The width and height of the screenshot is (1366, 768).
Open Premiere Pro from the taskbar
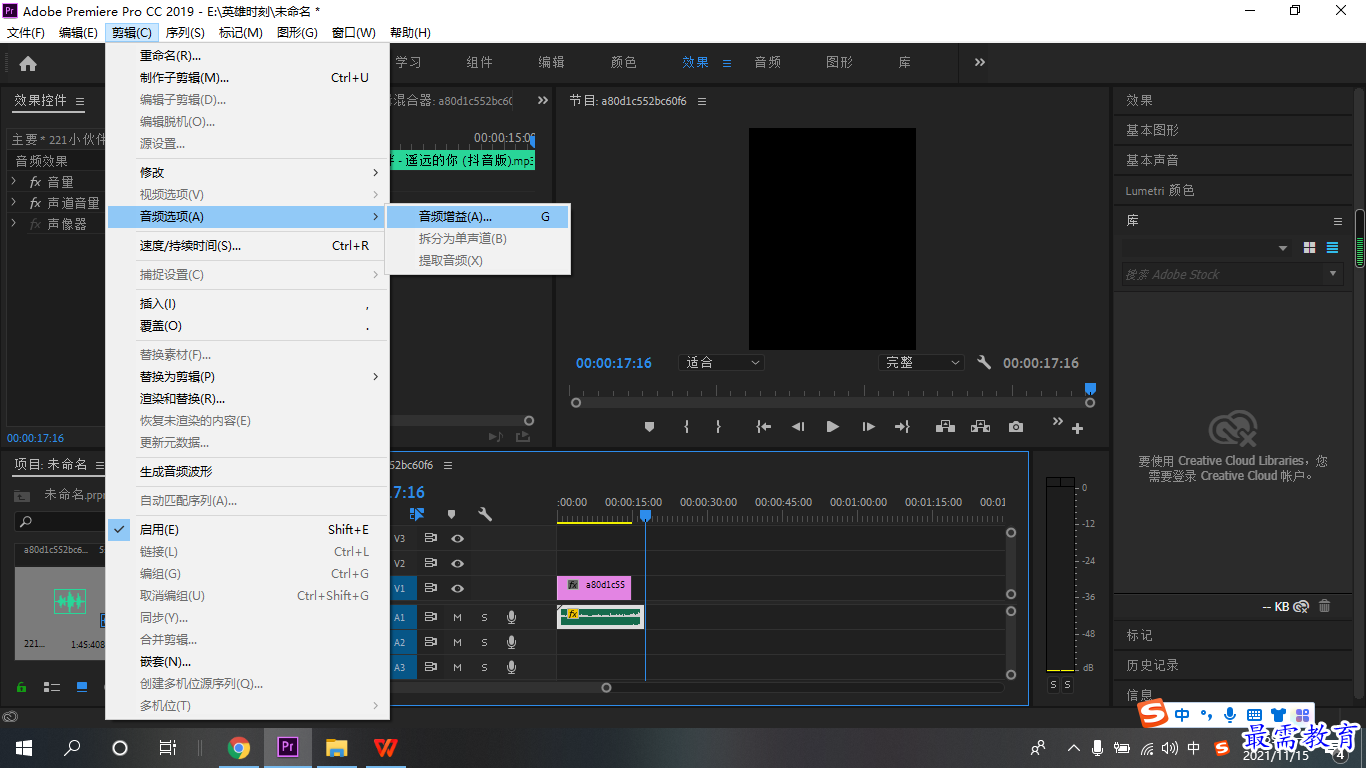(288, 747)
